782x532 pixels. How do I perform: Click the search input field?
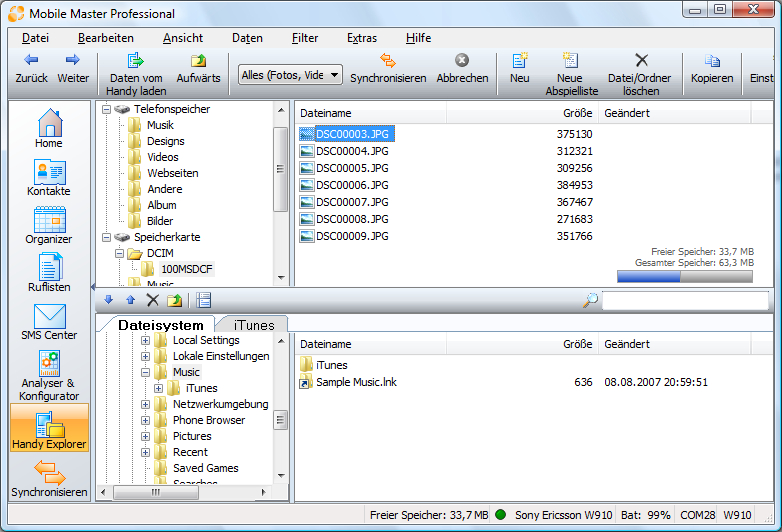(686, 300)
